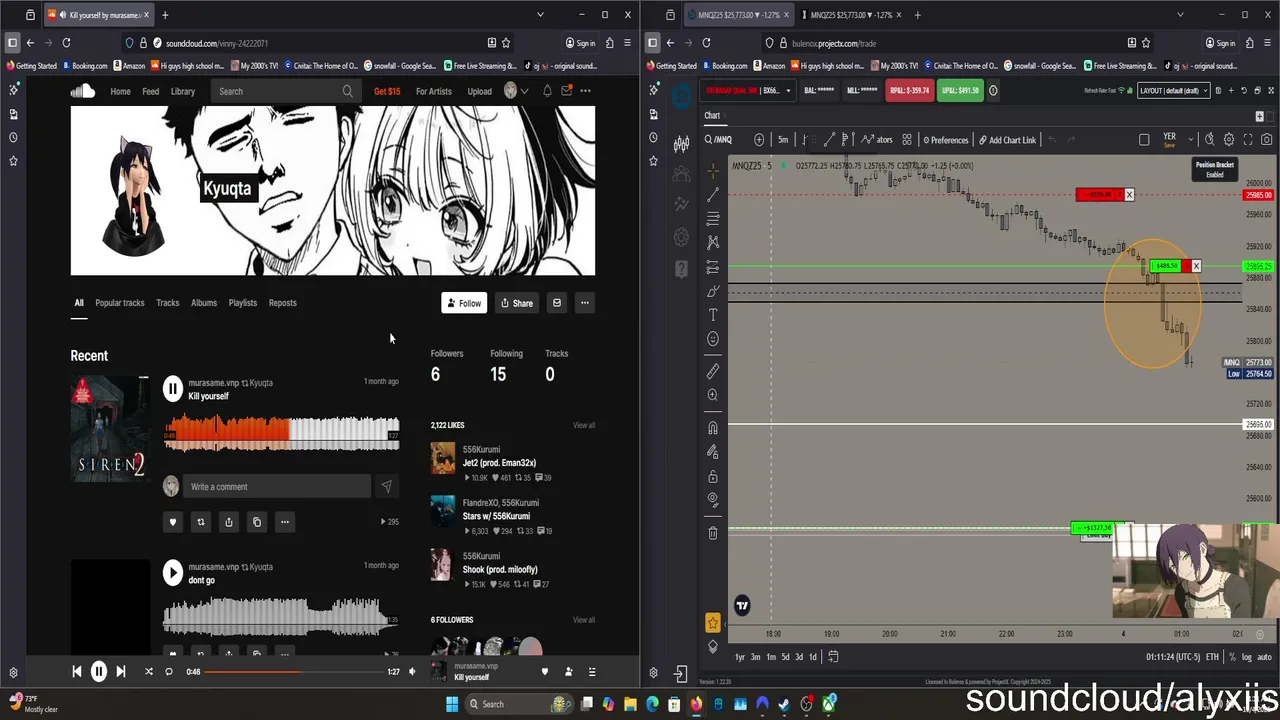Click share icon under 'Kill yourself' track
Image resolution: width=1280 pixels, height=720 pixels.
coord(228,522)
